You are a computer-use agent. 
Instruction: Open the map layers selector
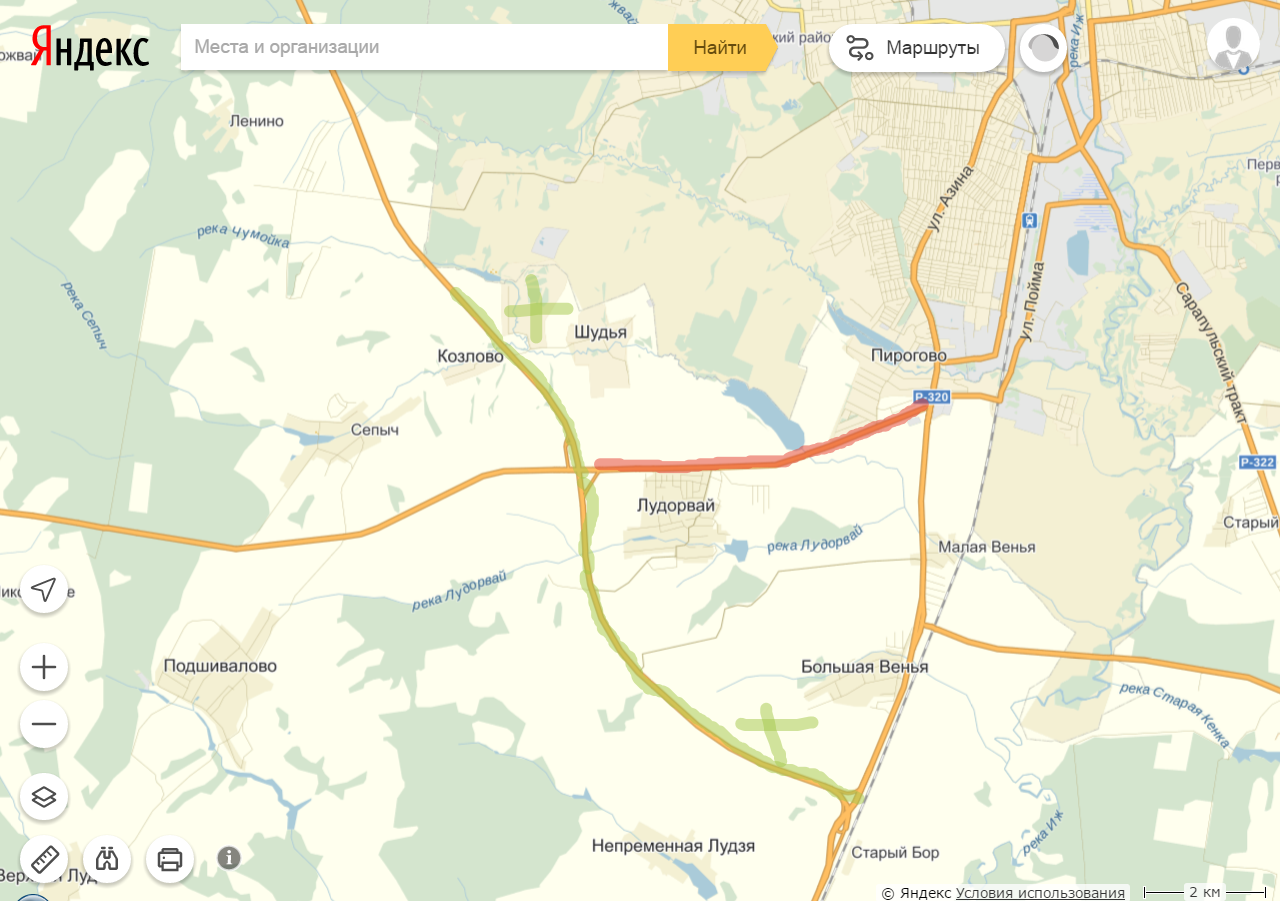tap(44, 797)
